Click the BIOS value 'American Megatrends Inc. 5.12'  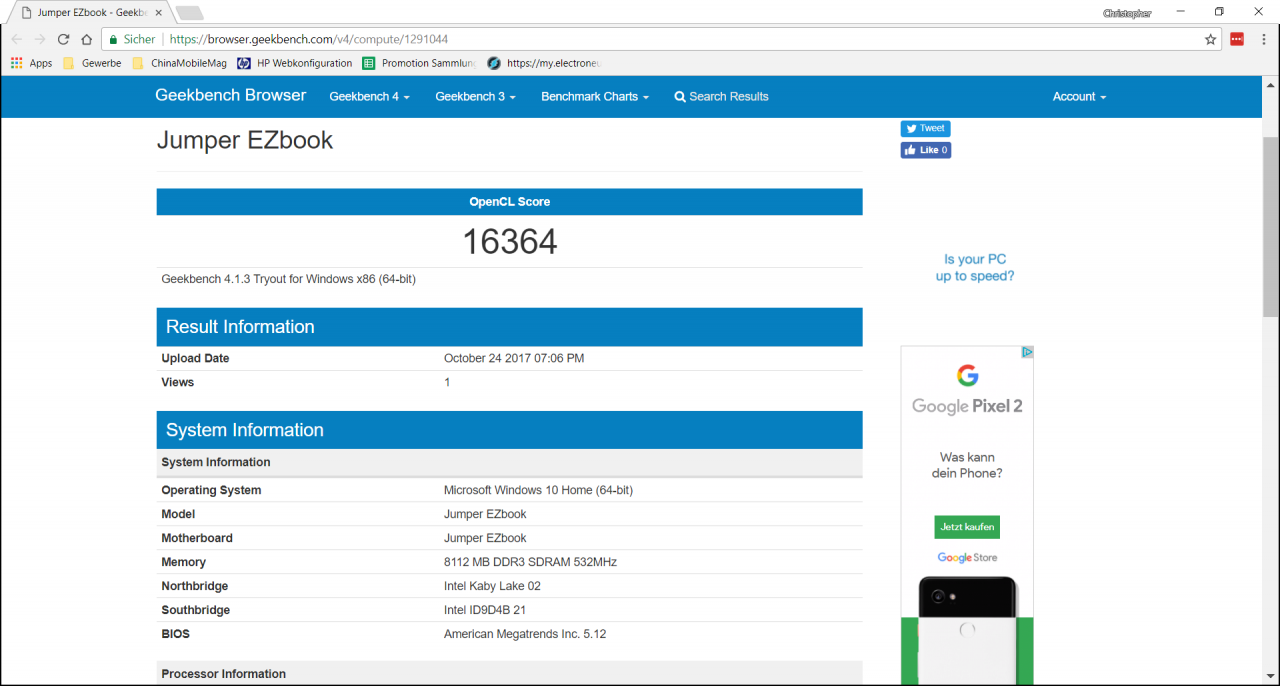pyautogui.click(x=525, y=634)
